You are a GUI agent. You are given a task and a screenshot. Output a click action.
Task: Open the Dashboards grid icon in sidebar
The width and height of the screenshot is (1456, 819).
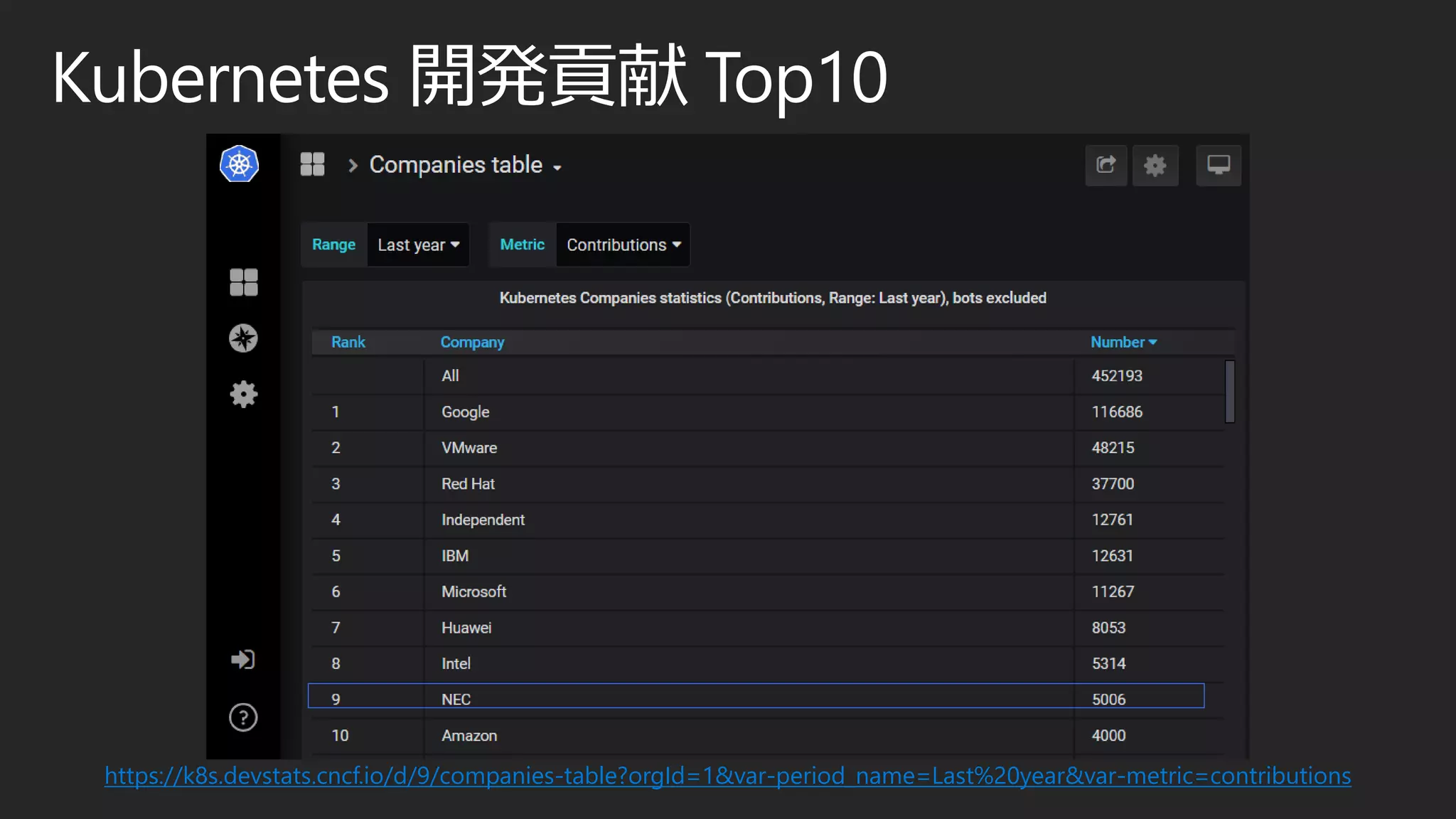[244, 282]
